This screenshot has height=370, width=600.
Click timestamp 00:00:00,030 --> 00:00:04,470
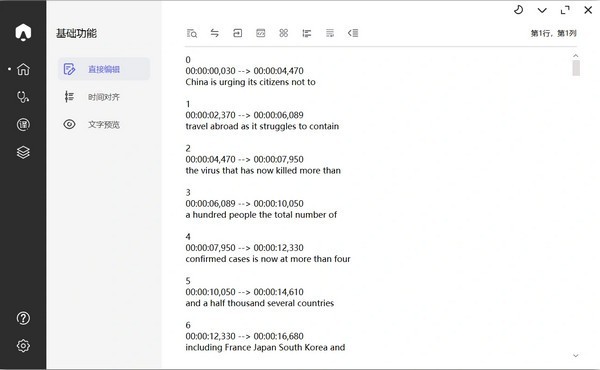245,71
